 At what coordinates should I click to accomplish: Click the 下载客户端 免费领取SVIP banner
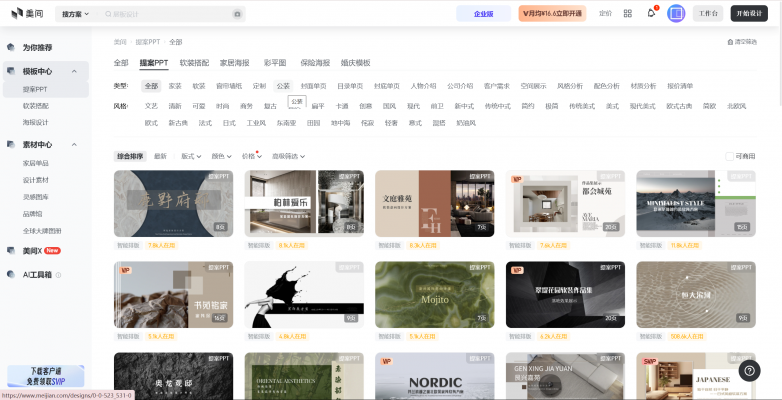46,376
